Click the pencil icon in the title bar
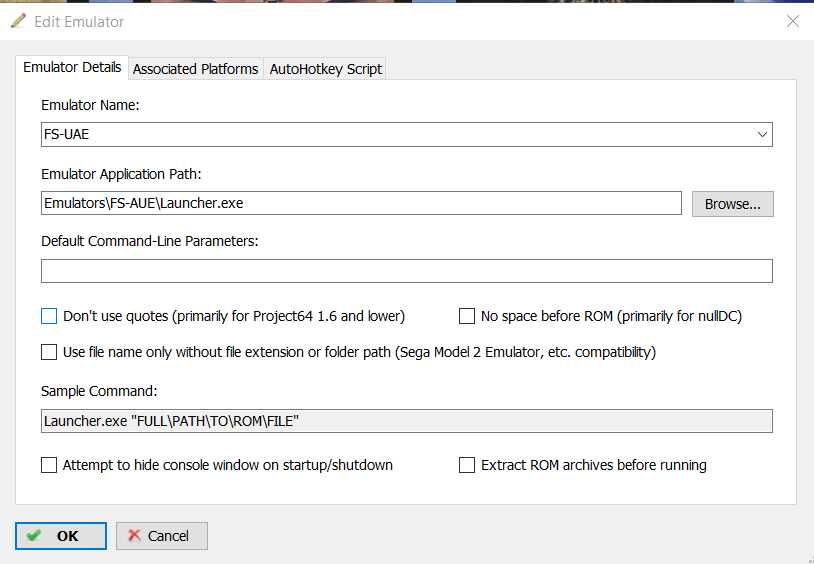 click(x=18, y=21)
